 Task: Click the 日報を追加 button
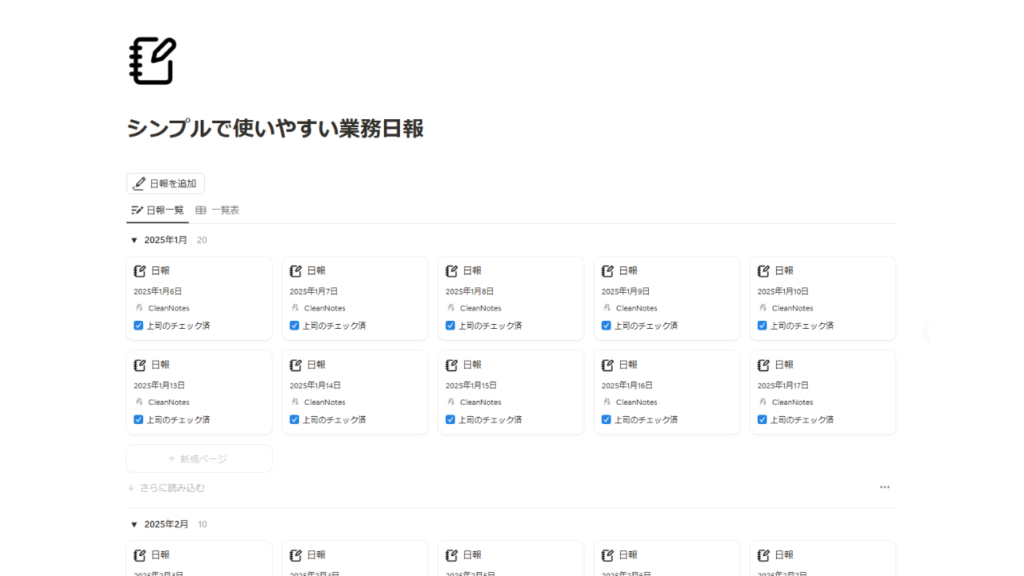pyautogui.click(x=165, y=184)
